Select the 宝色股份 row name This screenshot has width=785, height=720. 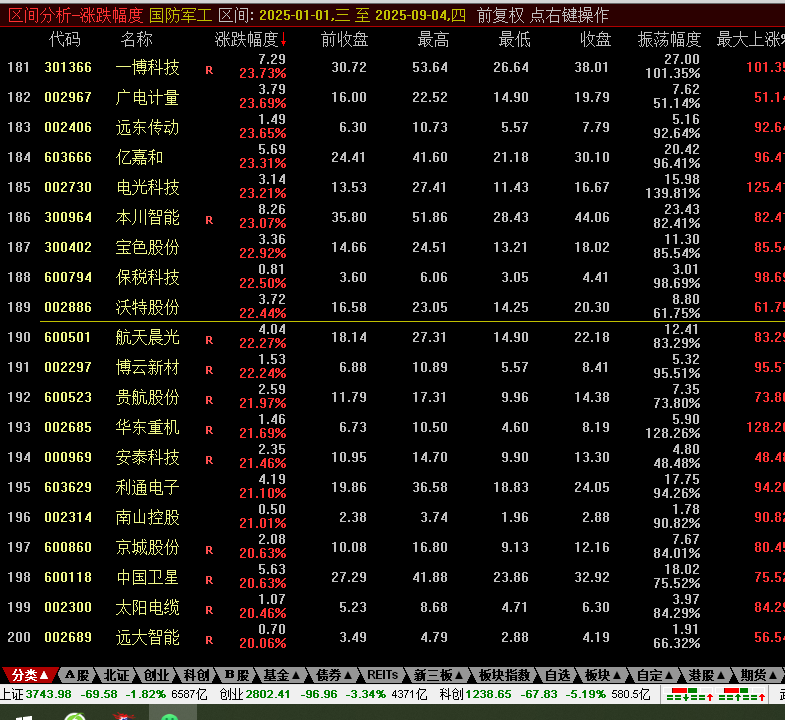147,247
